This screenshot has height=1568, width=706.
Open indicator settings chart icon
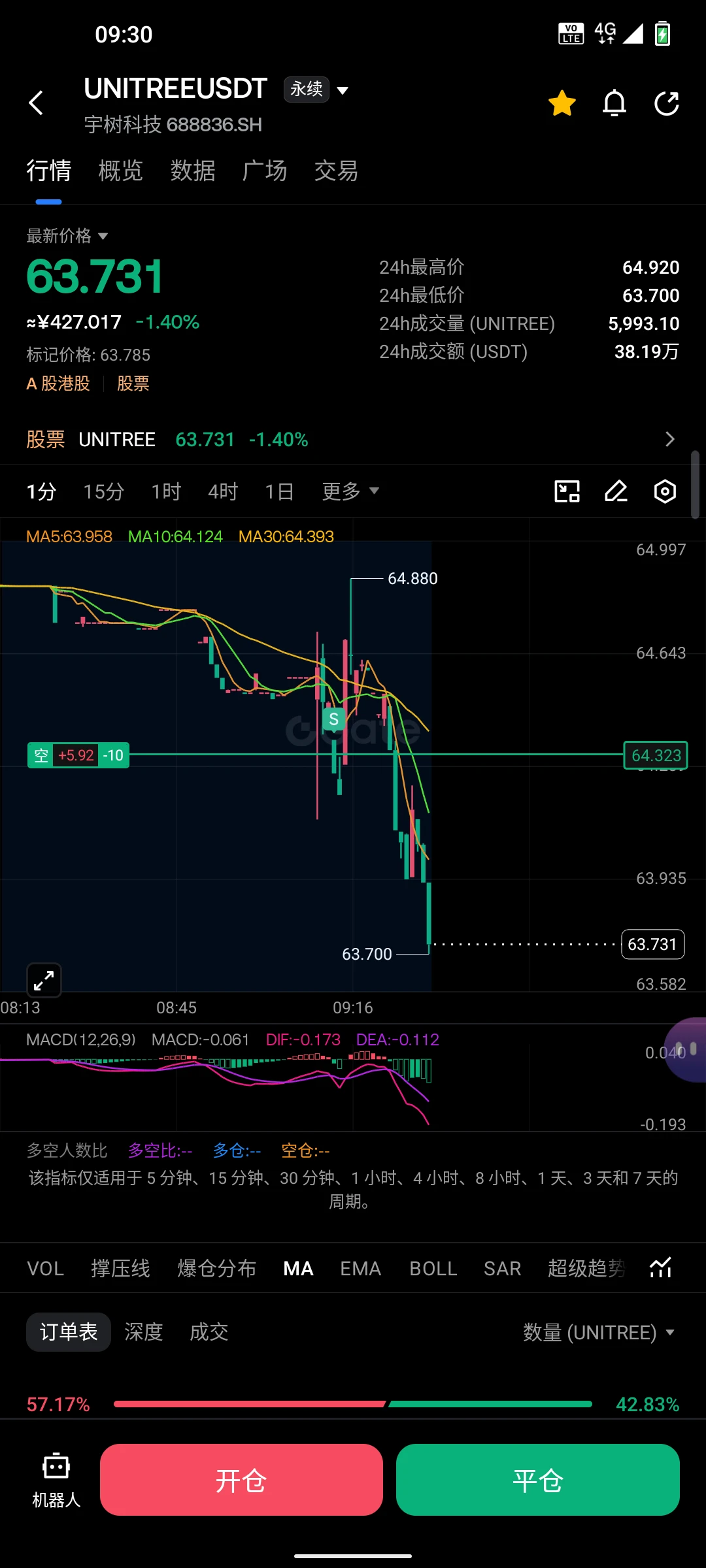coord(661,1268)
